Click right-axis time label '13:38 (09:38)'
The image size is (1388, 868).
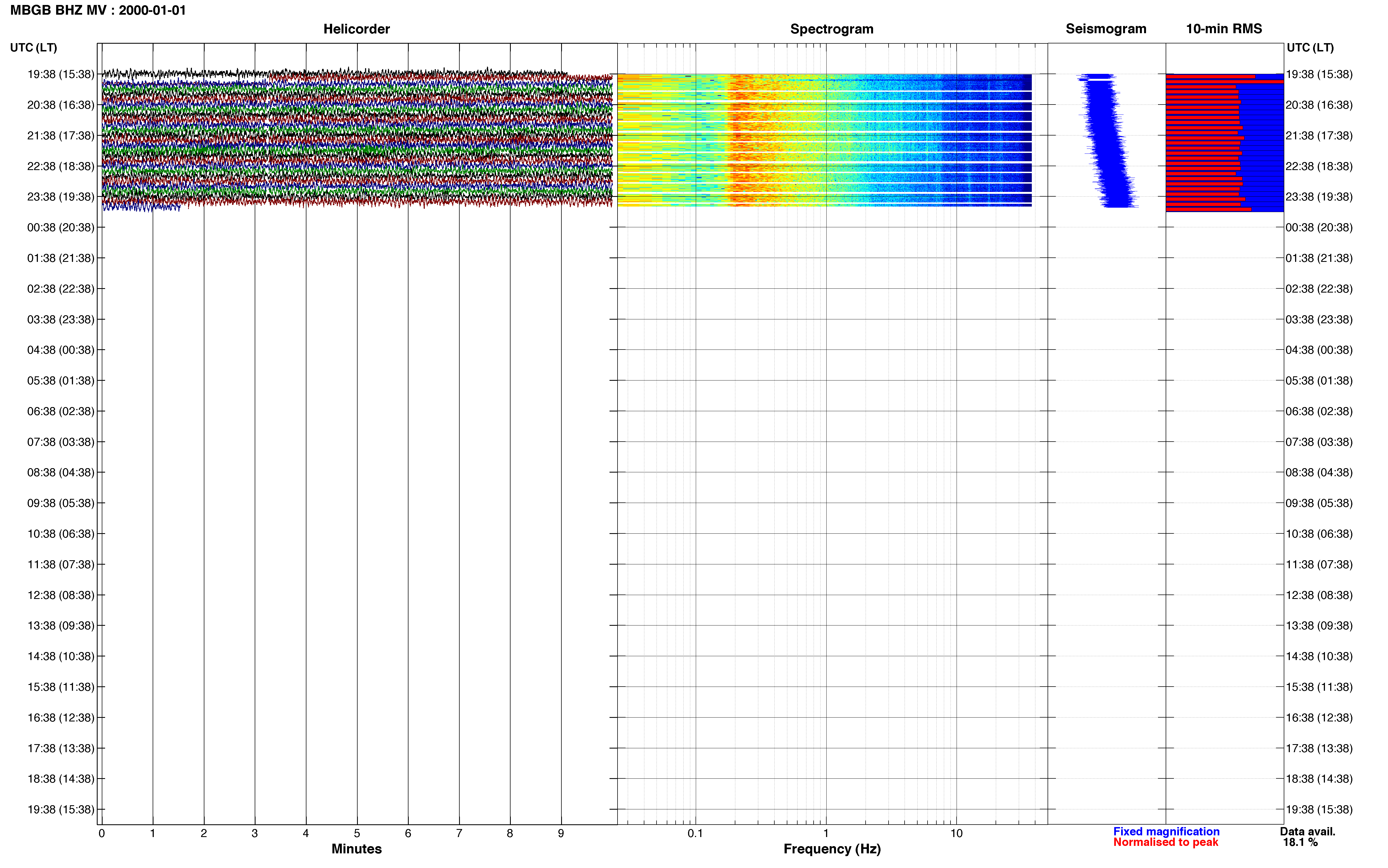tap(1319, 626)
